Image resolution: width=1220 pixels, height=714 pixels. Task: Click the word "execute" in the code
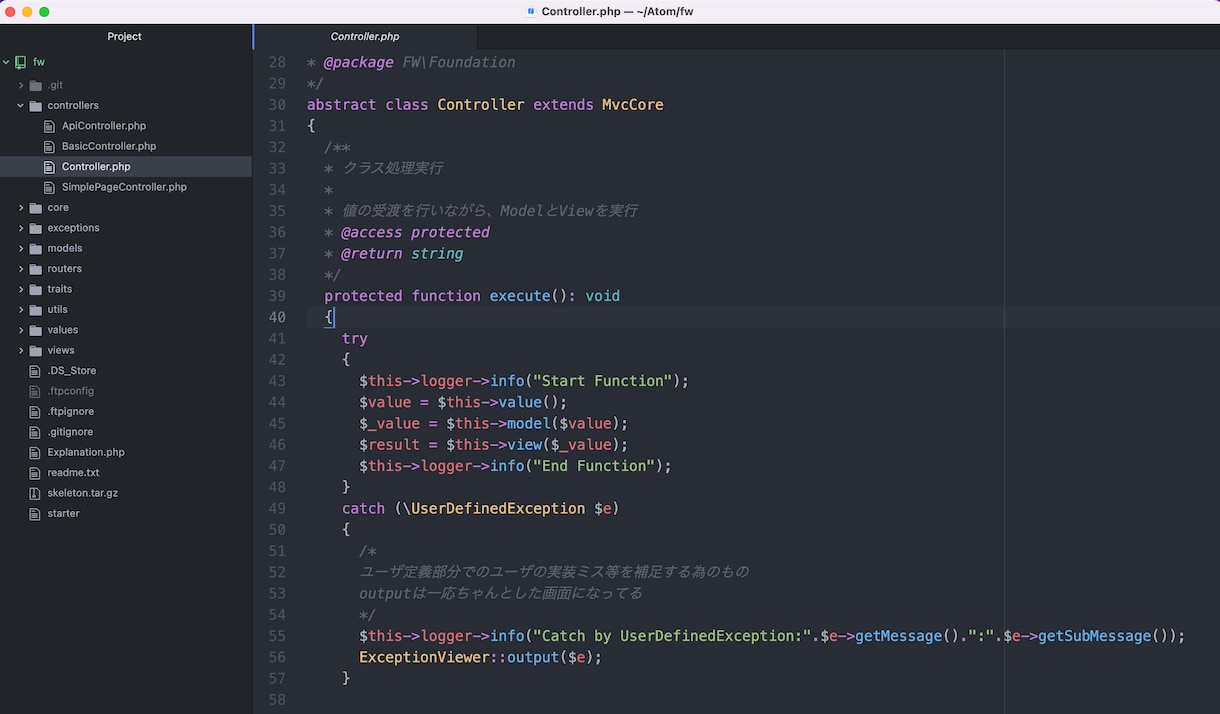pos(520,296)
